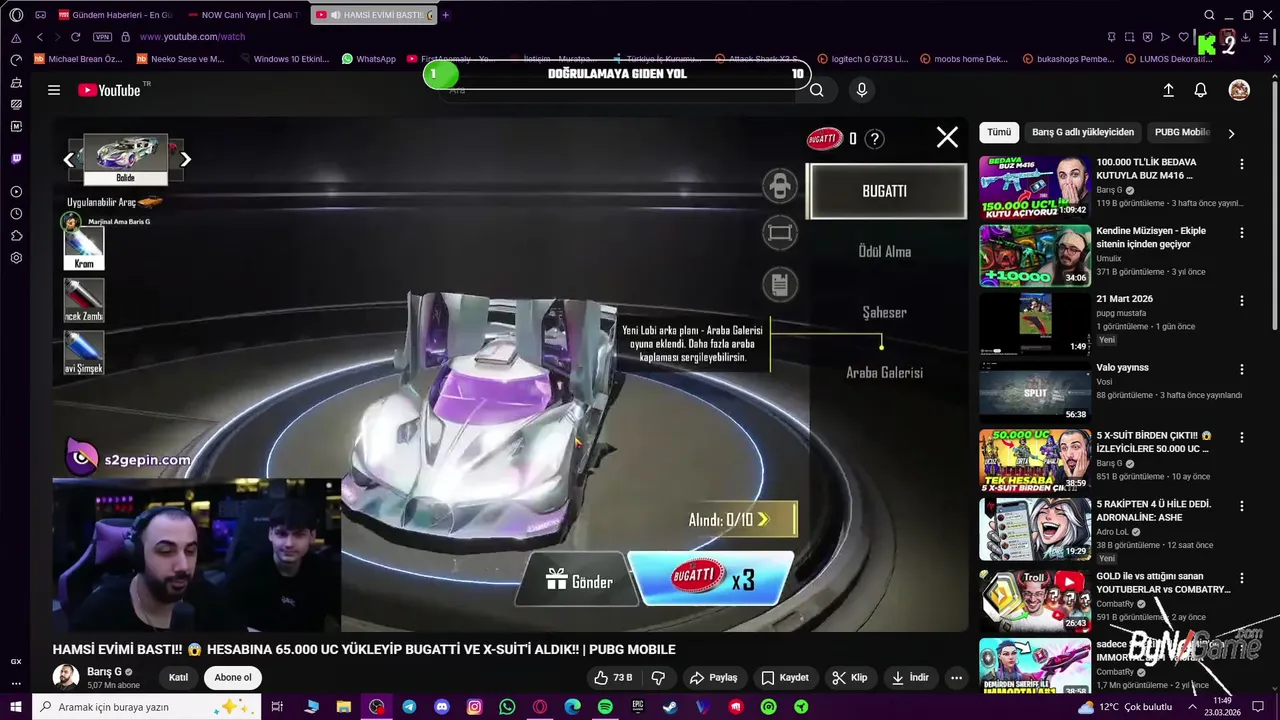
Task: Select the Barış G adlı yükleyiciden chip
Action: 1083,132
